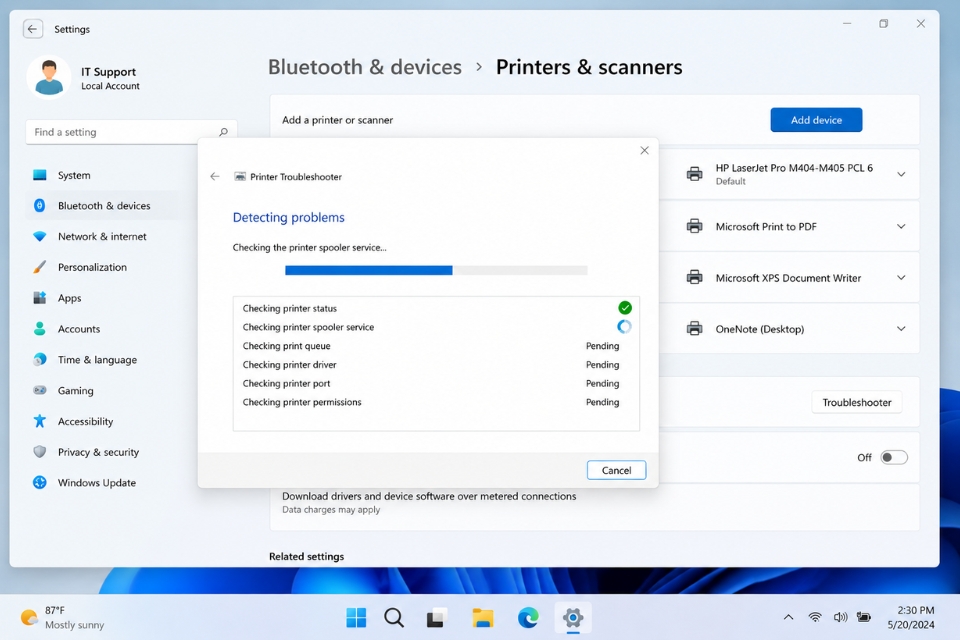The image size is (960, 640).
Task: Click the Network & internet wifi icon
Action: [x=40, y=236]
